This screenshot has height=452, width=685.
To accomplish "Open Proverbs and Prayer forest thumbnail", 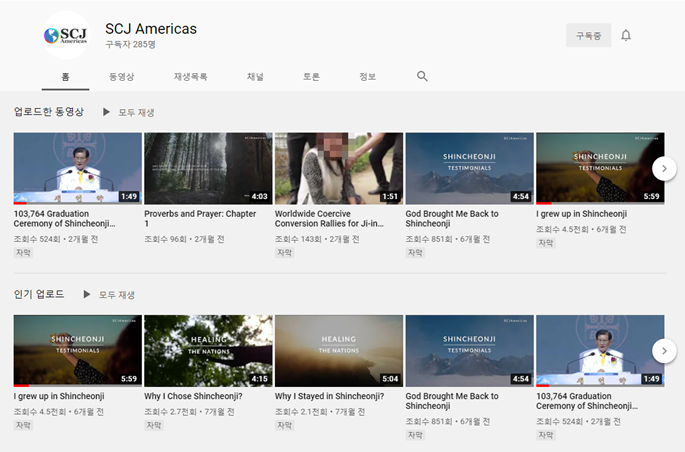I will pyautogui.click(x=208, y=169).
